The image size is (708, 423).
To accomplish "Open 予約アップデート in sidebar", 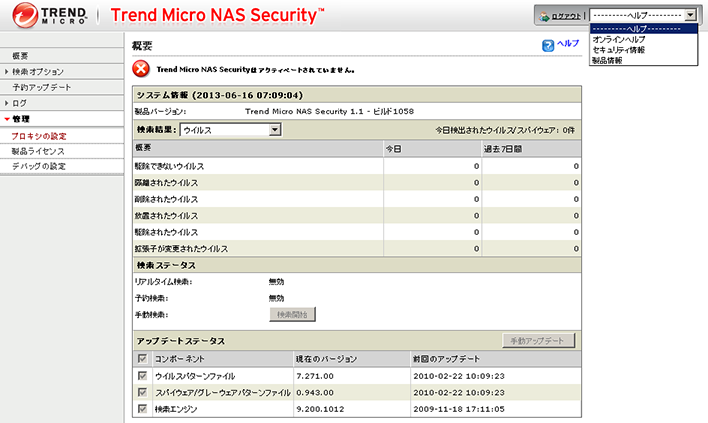I will point(42,87).
